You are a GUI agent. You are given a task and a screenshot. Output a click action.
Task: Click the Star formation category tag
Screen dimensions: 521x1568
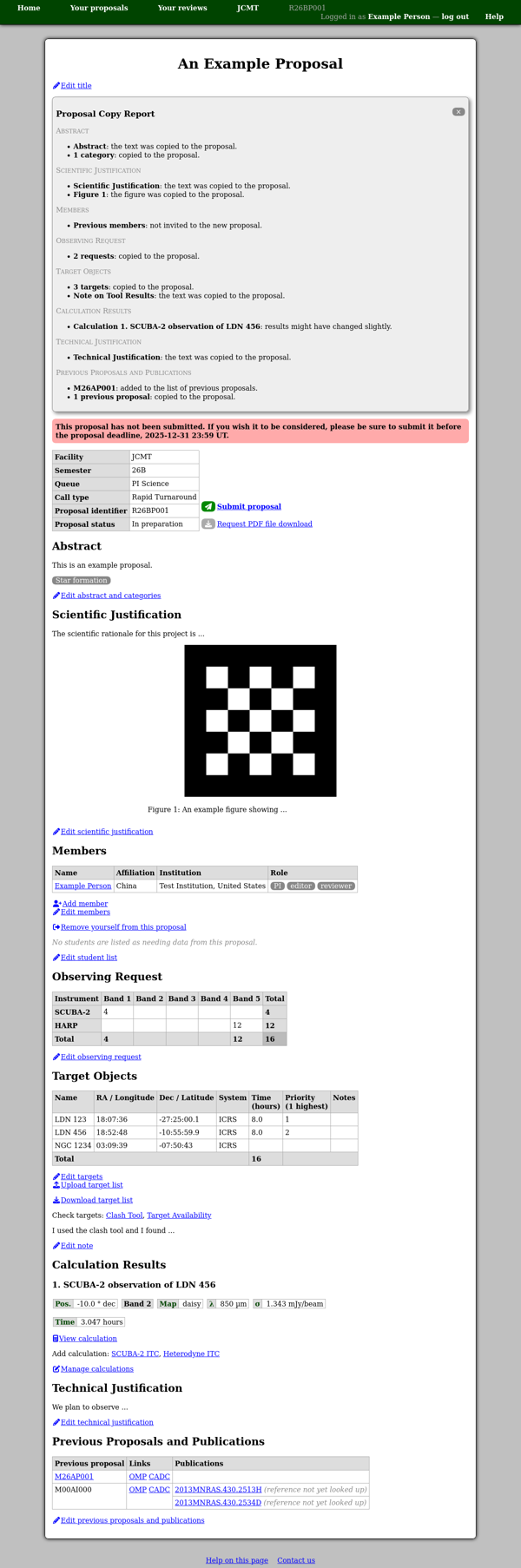pos(82,580)
